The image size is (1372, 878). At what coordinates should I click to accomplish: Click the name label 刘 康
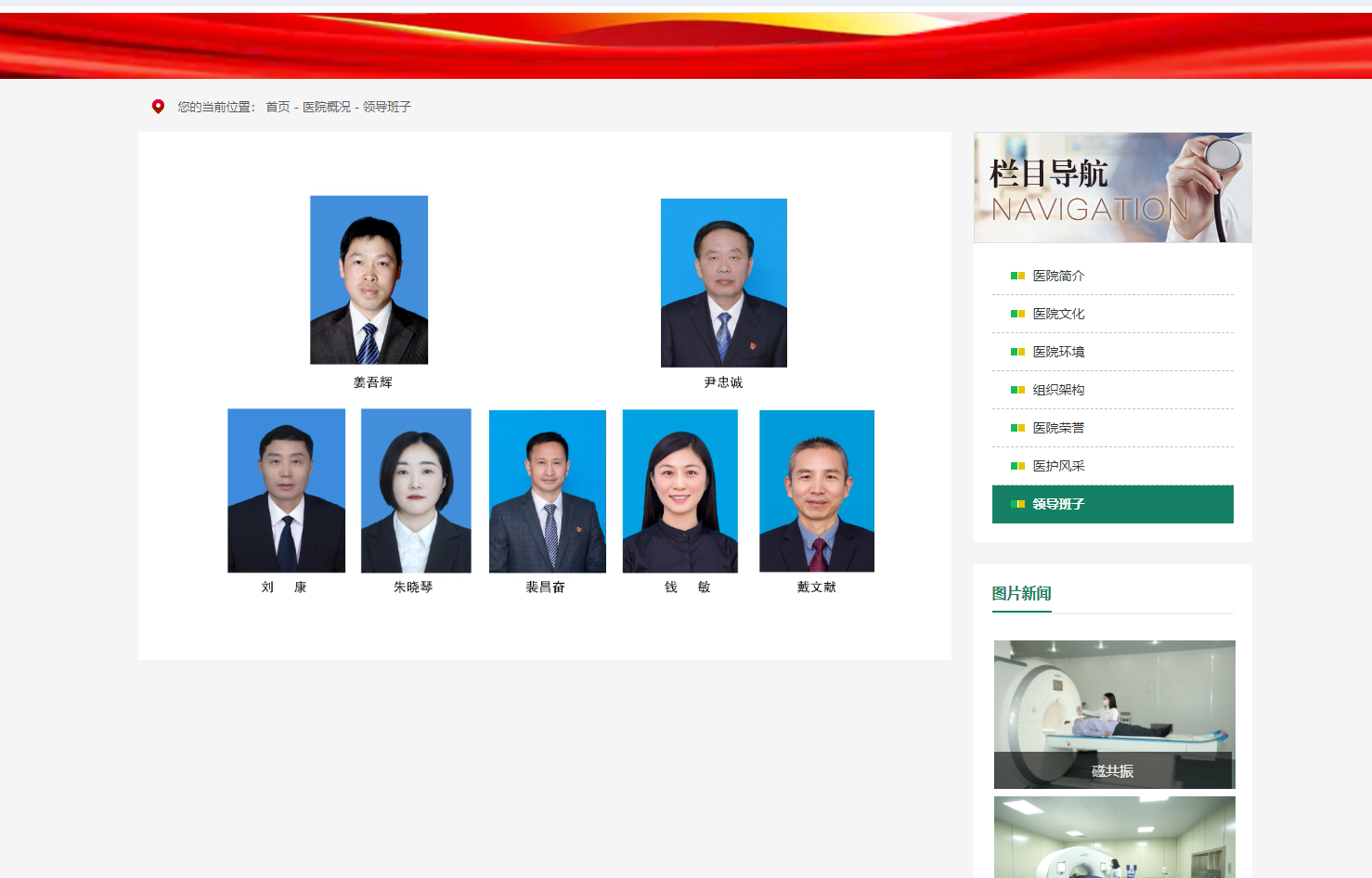(x=284, y=587)
